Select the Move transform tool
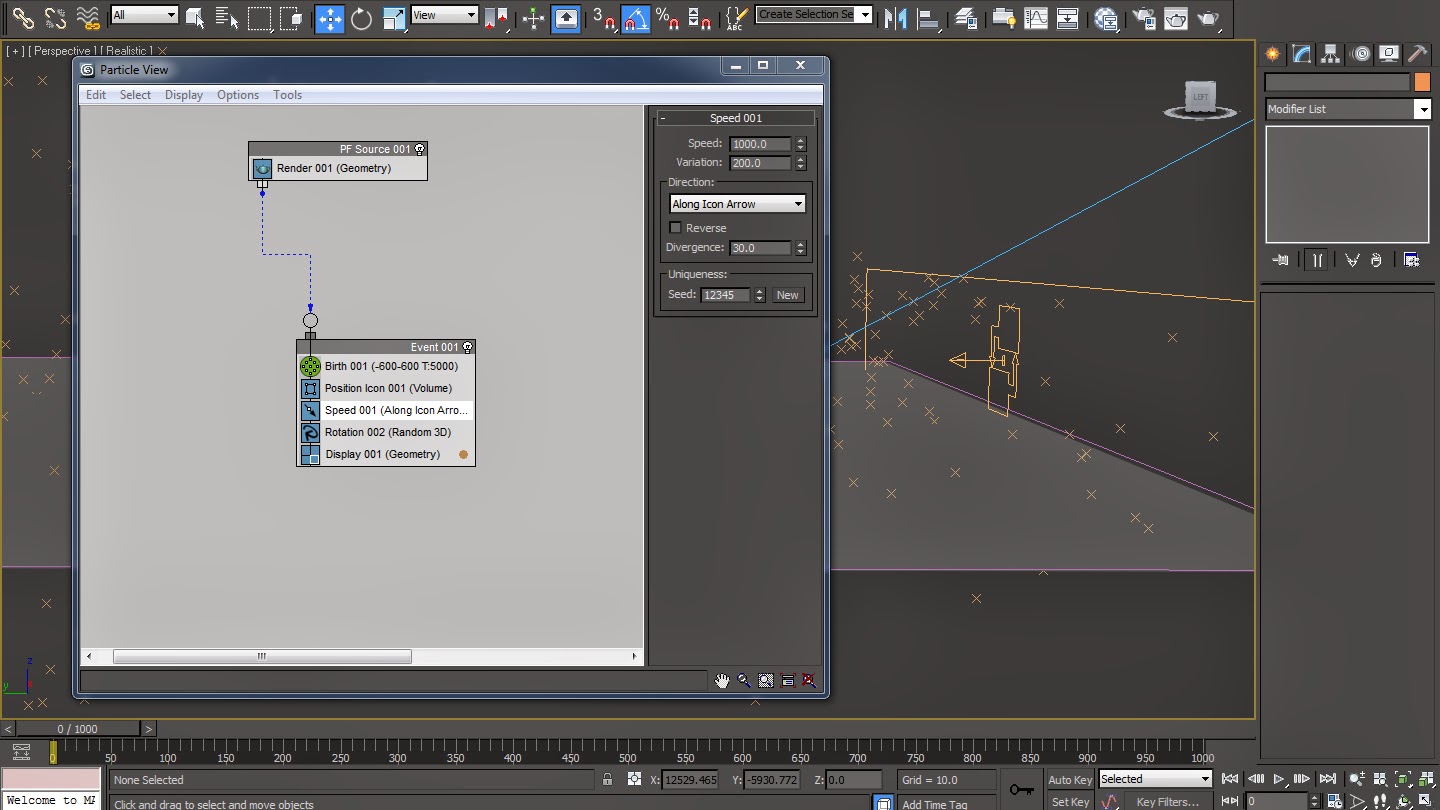Screen dimensions: 1440x810 pyautogui.click(x=329, y=18)
